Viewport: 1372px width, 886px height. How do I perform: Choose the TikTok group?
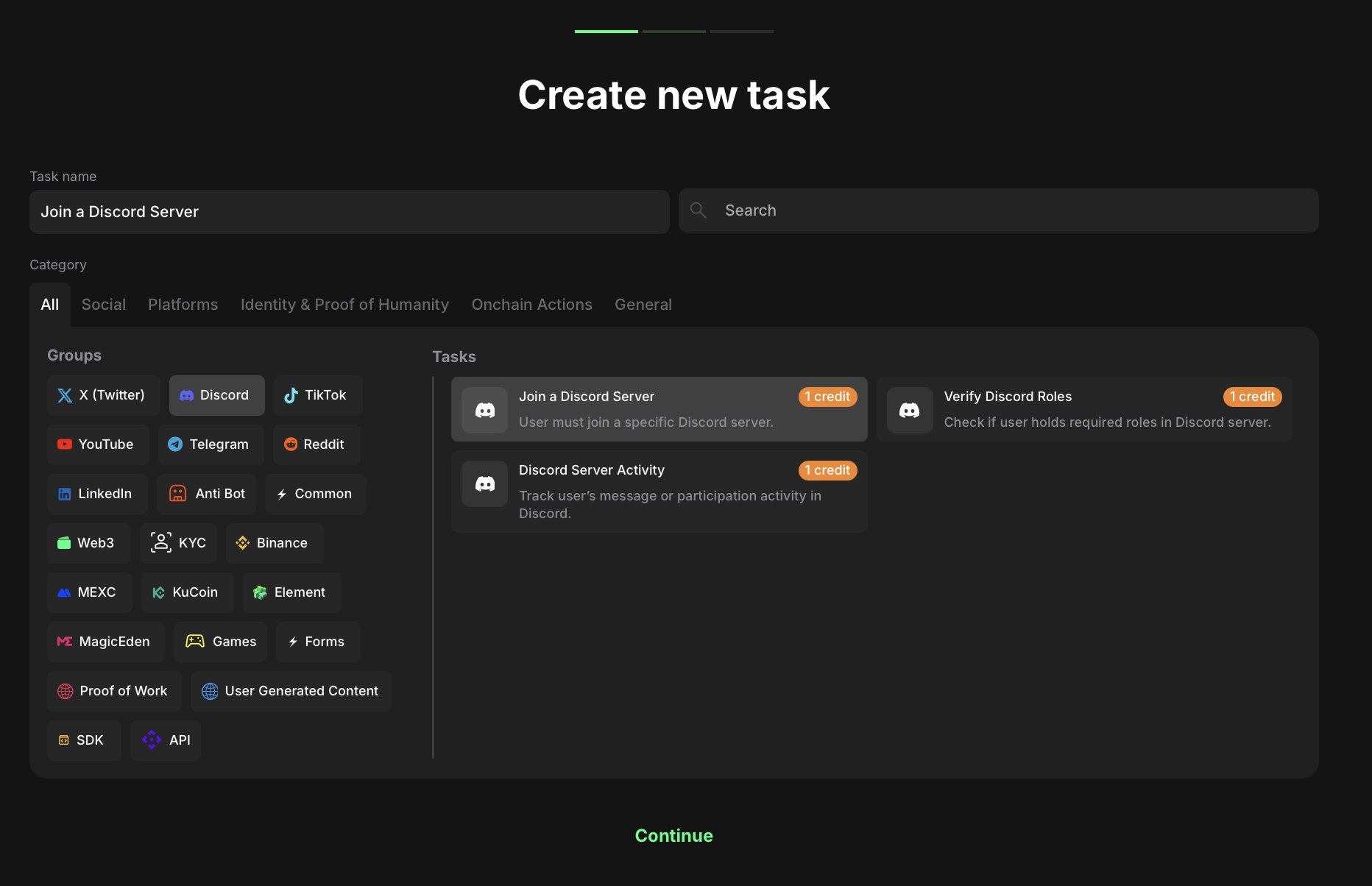point(317,396)
